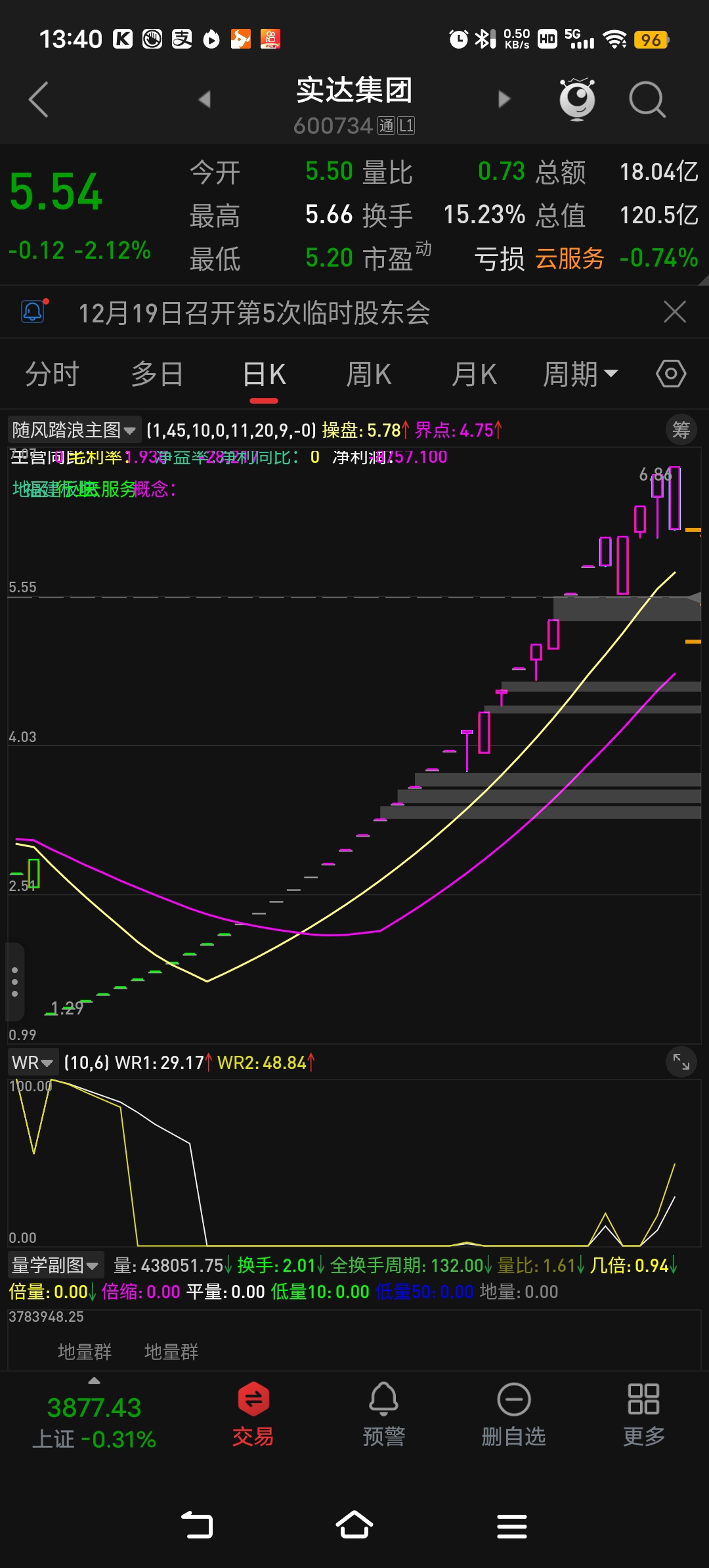
Task: Tap the Bluetooth status icon
Action: click(x=485, y=39)
